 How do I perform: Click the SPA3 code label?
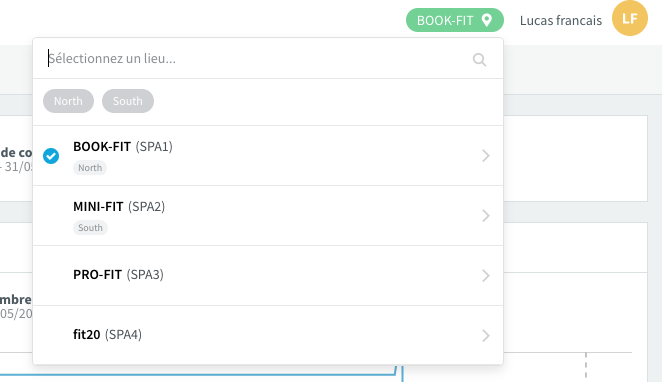coord(145,275)
